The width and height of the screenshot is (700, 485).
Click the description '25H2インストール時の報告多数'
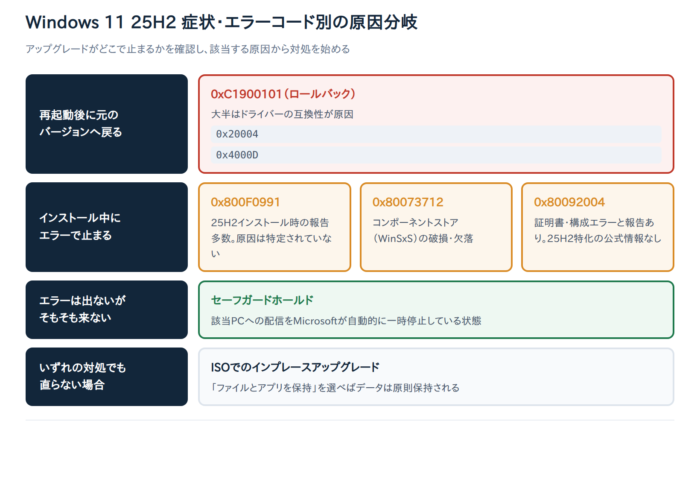click(x=271, y=238)
